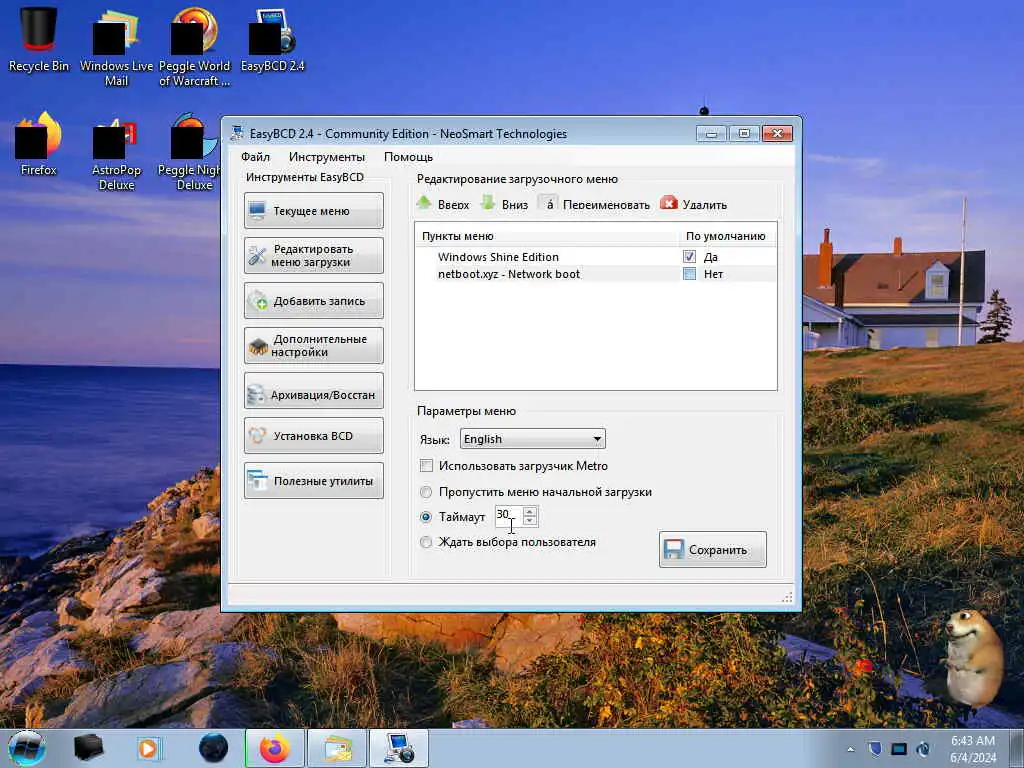Click the По умолчанию column header
Screen dimensions: 1024x768
point(728,236)
